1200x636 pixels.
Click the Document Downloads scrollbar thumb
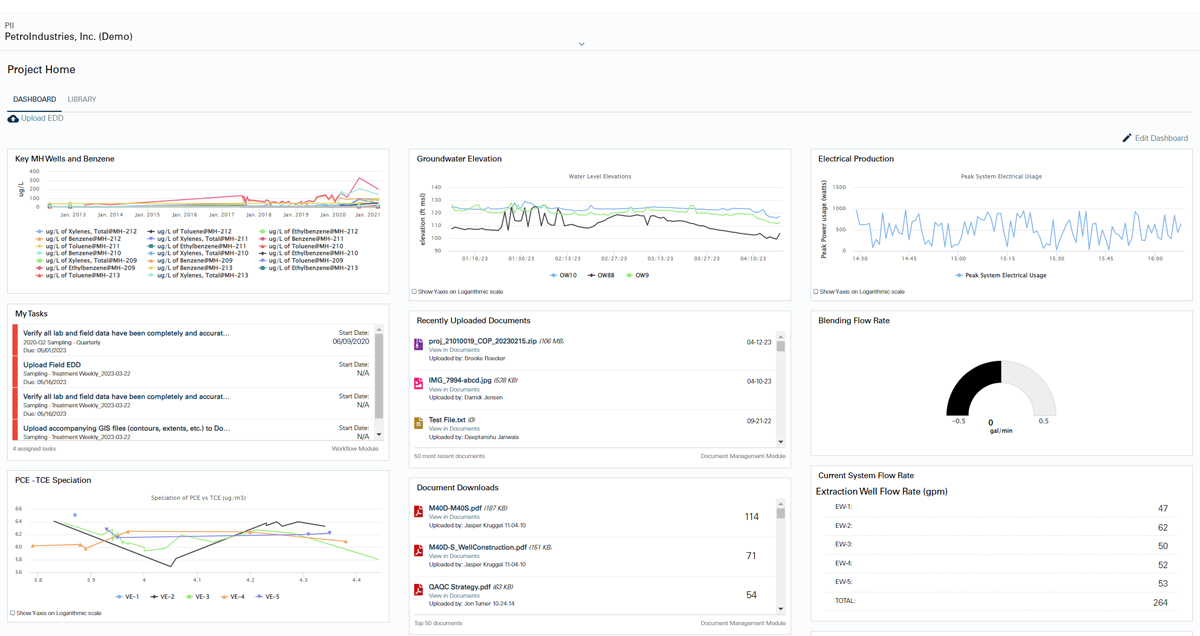(x=781, y=514)
